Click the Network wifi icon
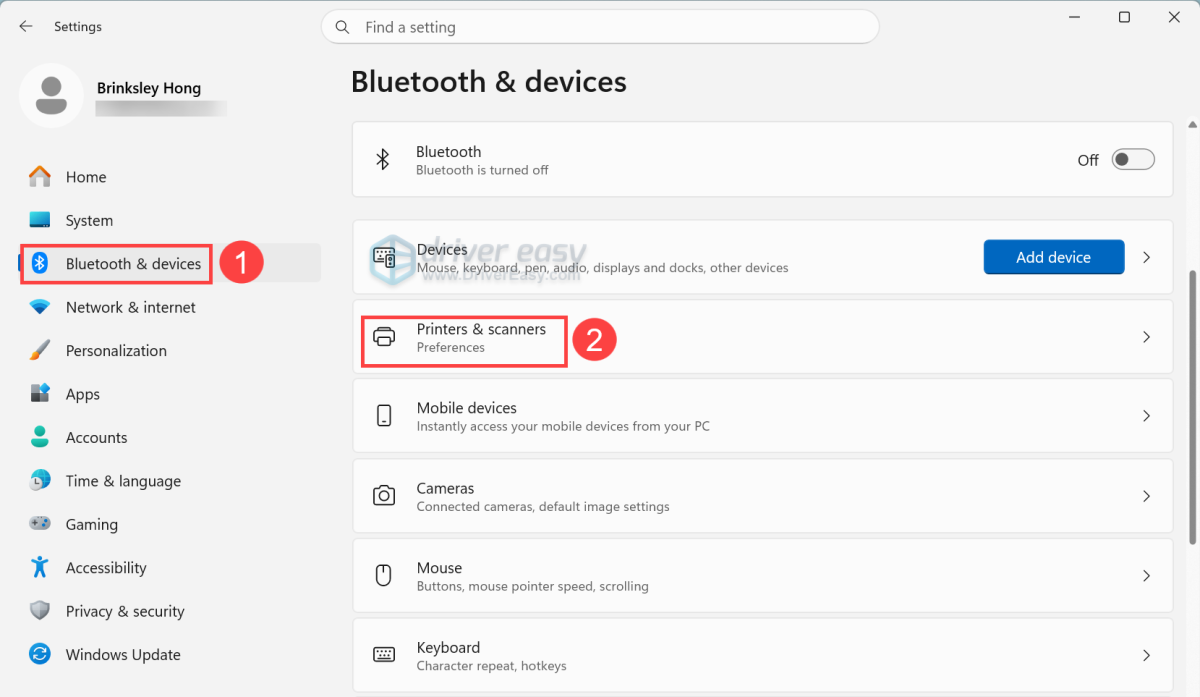1200x697 pixels. click(40, 307)
